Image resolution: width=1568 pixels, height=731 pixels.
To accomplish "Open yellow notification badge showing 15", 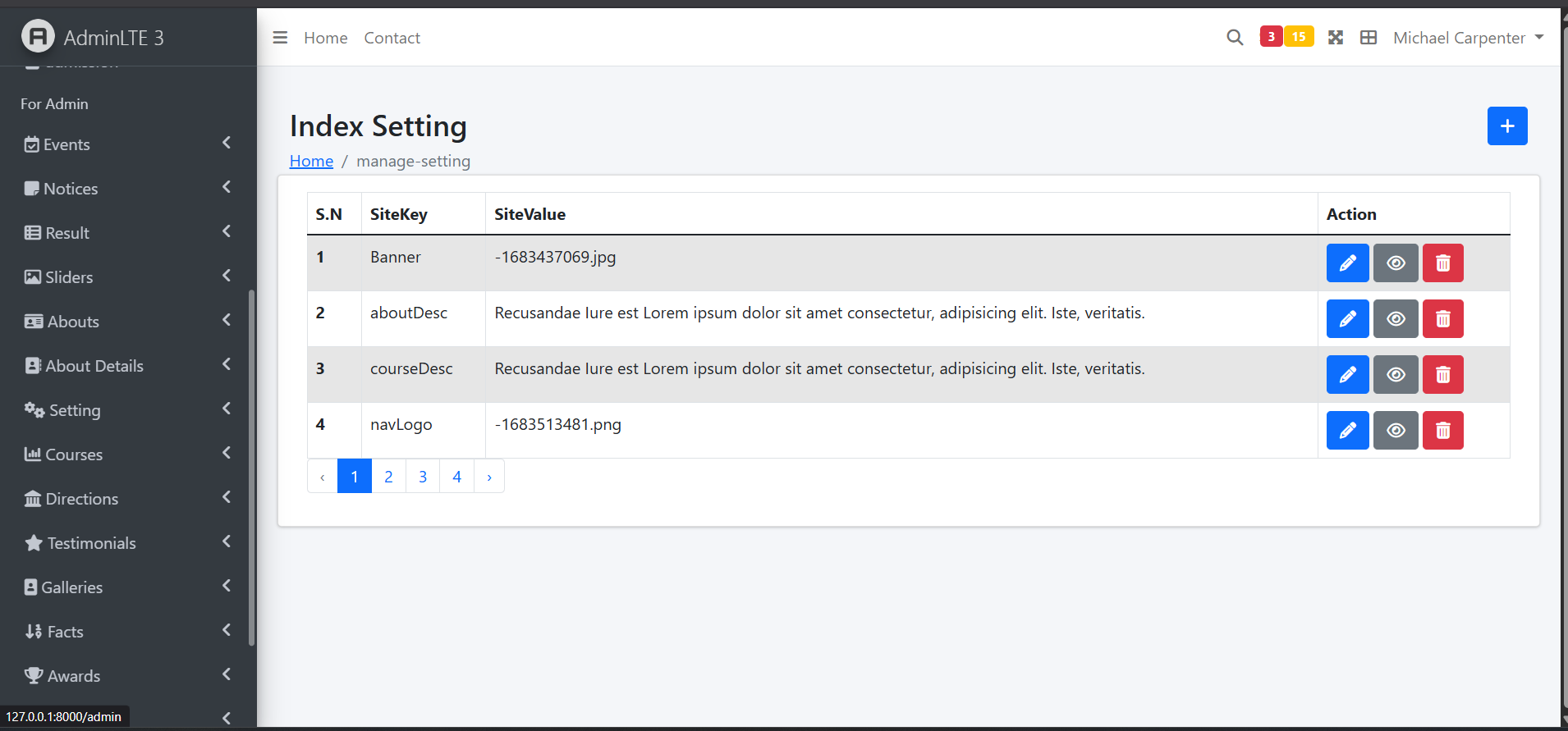I will (1299, 36).
